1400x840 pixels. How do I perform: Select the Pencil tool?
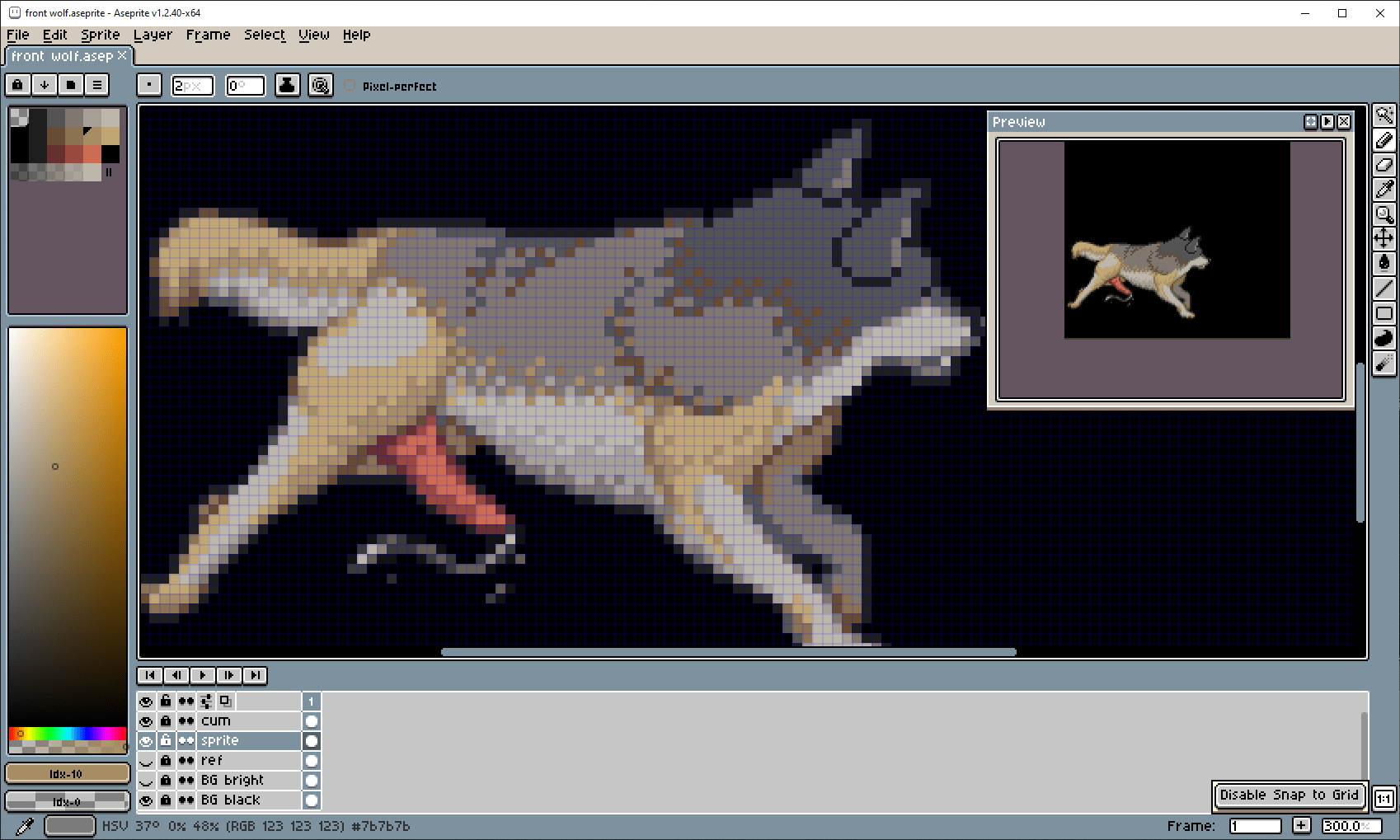pyautogui.click(x=1384, y=140)
